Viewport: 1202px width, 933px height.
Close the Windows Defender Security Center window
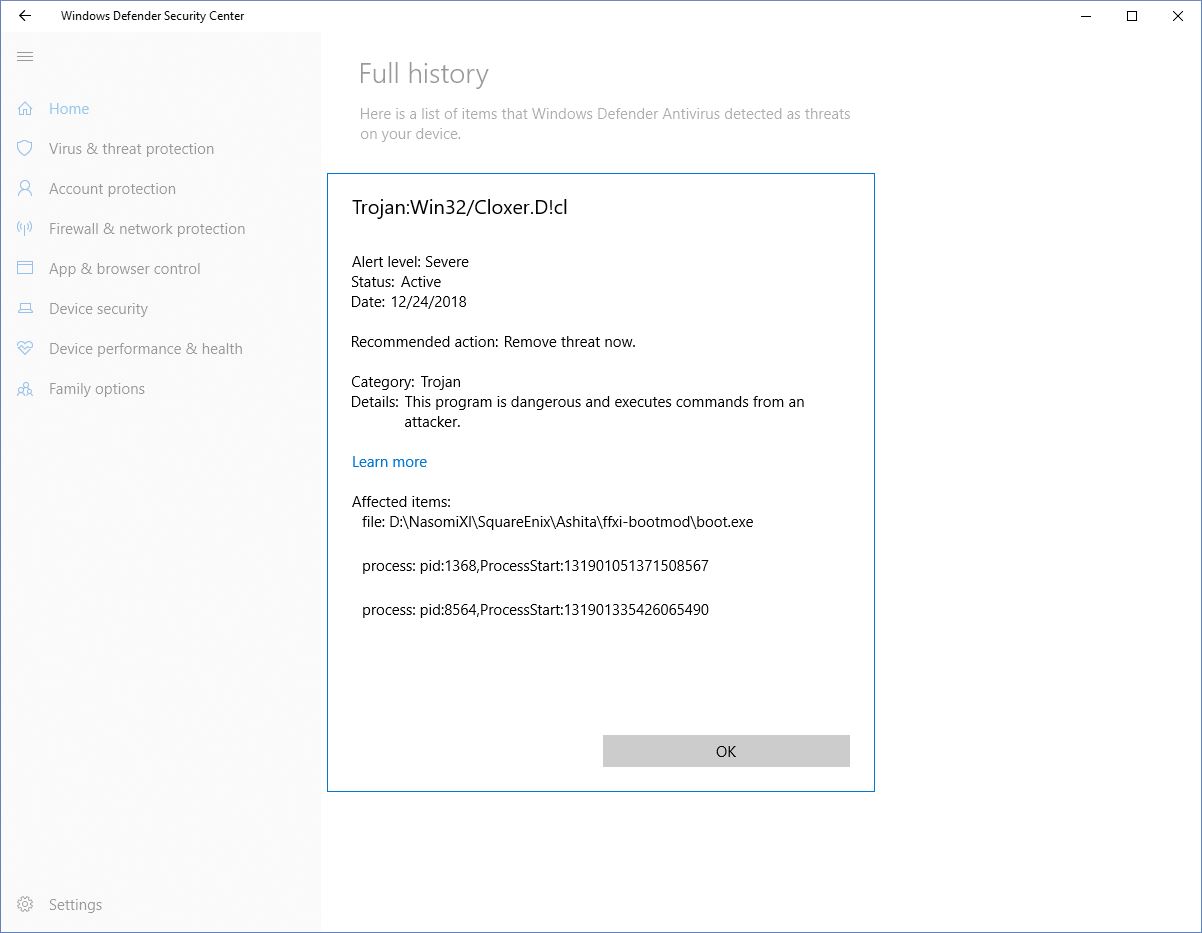[1178, 16]
